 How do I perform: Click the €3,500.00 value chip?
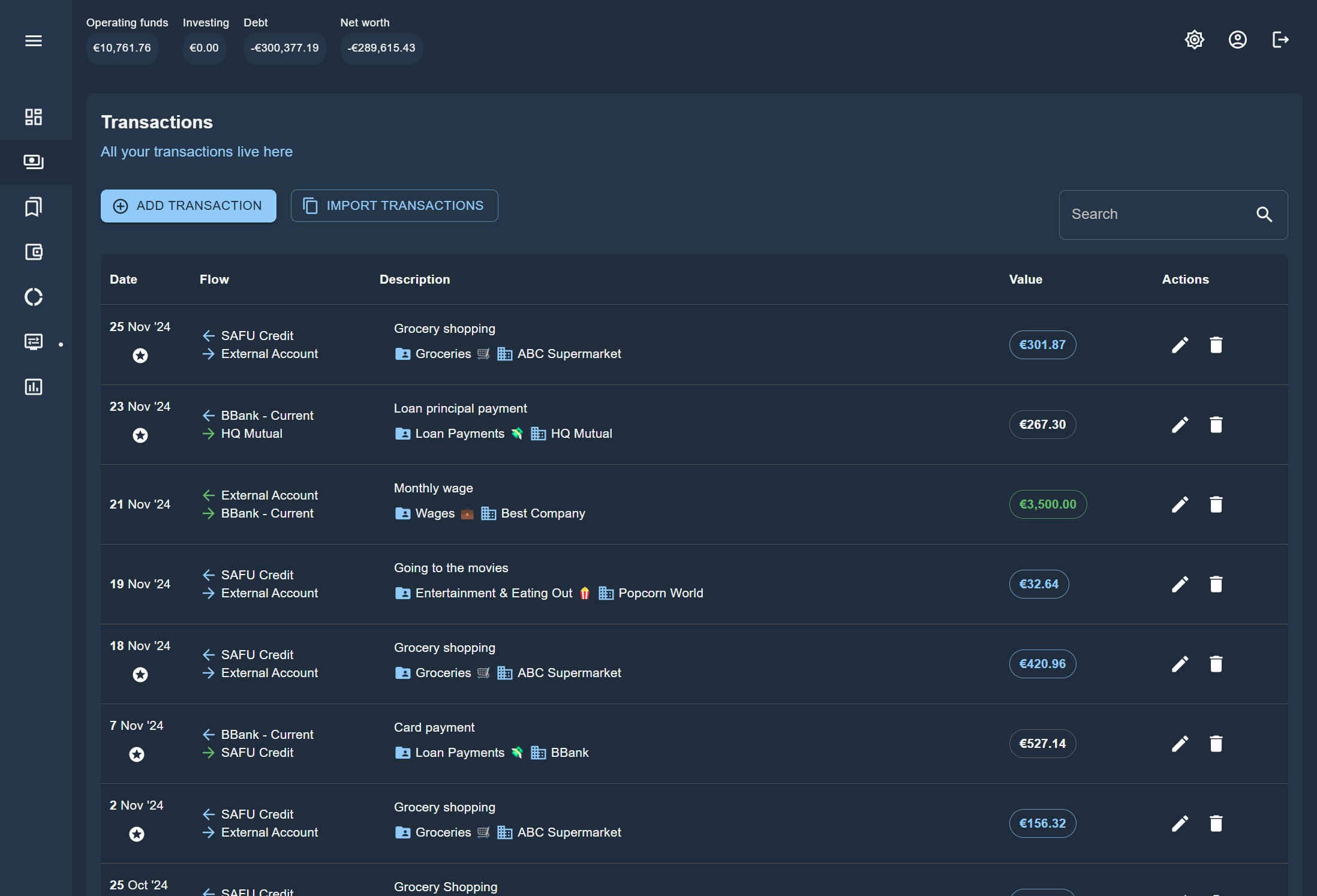(1047, 504)
